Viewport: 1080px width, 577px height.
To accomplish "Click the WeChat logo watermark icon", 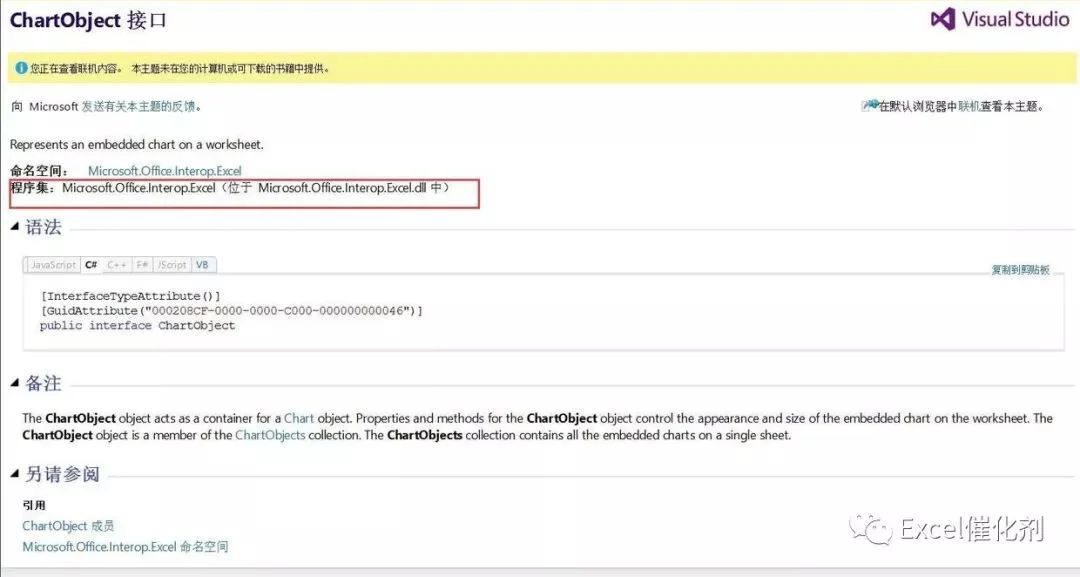I will pyautogui.click(x=871, y=529).
